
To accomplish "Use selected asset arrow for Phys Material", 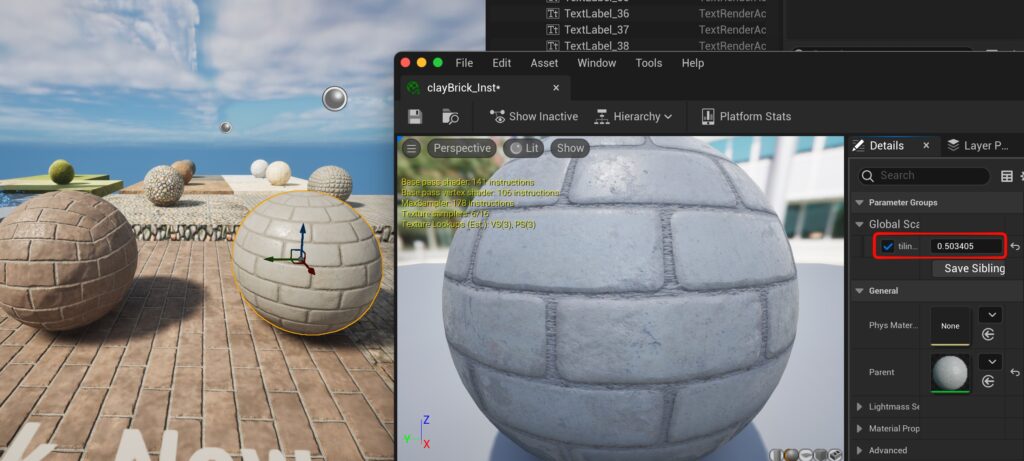I will coord(988,335).
